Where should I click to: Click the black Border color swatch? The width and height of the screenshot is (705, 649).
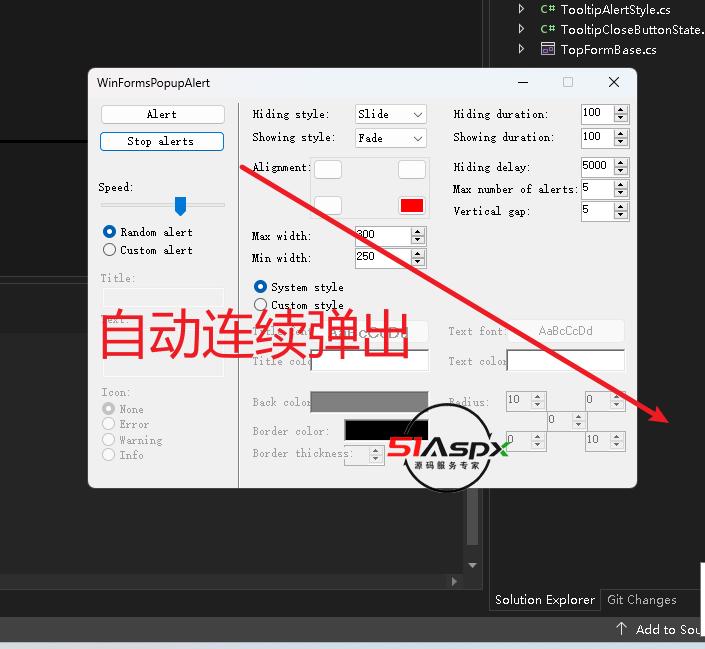[386, 430]
